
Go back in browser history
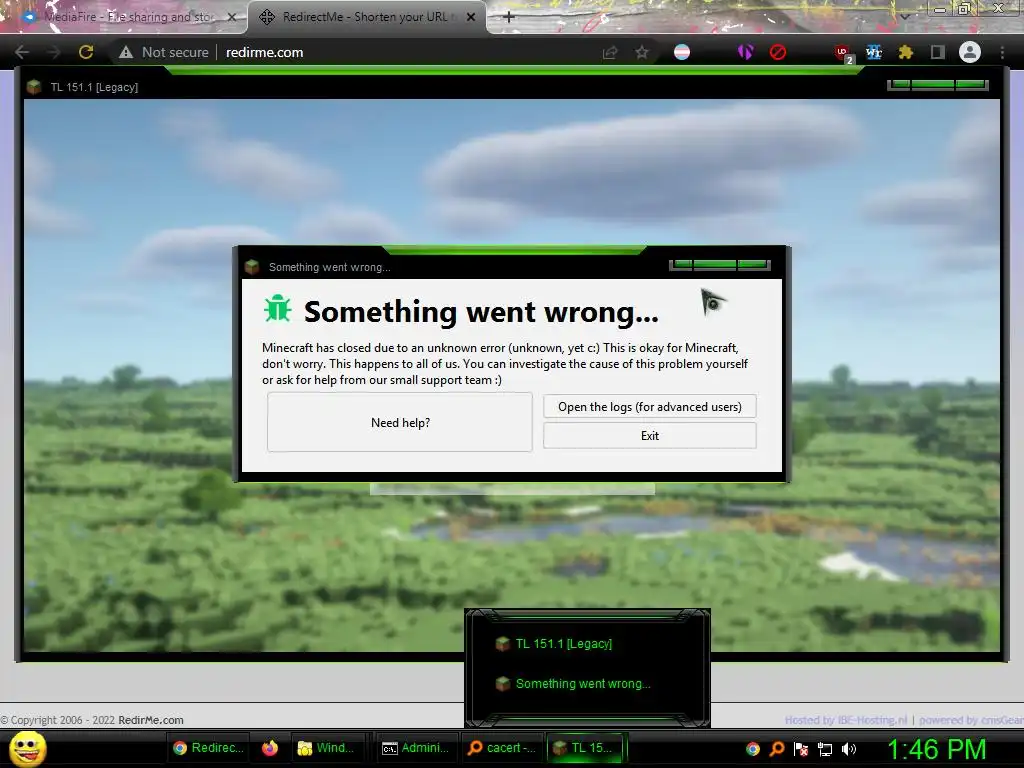coord(22,52)
